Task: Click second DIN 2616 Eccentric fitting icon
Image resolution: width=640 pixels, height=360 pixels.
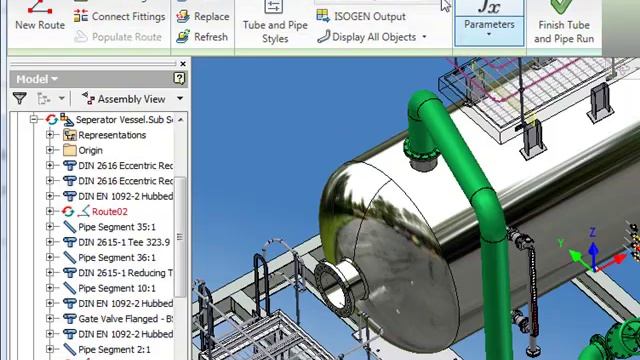Action: [69, 181]
